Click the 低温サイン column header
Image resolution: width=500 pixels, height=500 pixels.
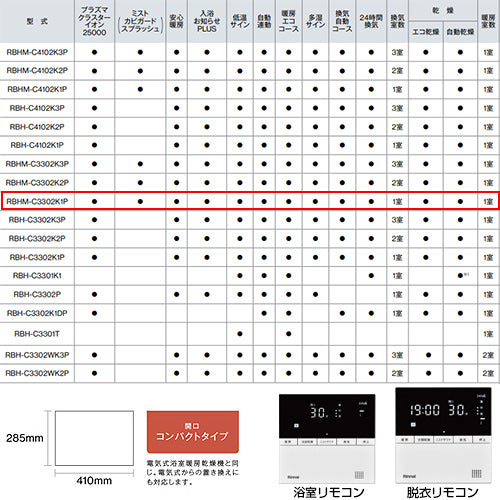[240, 21]
